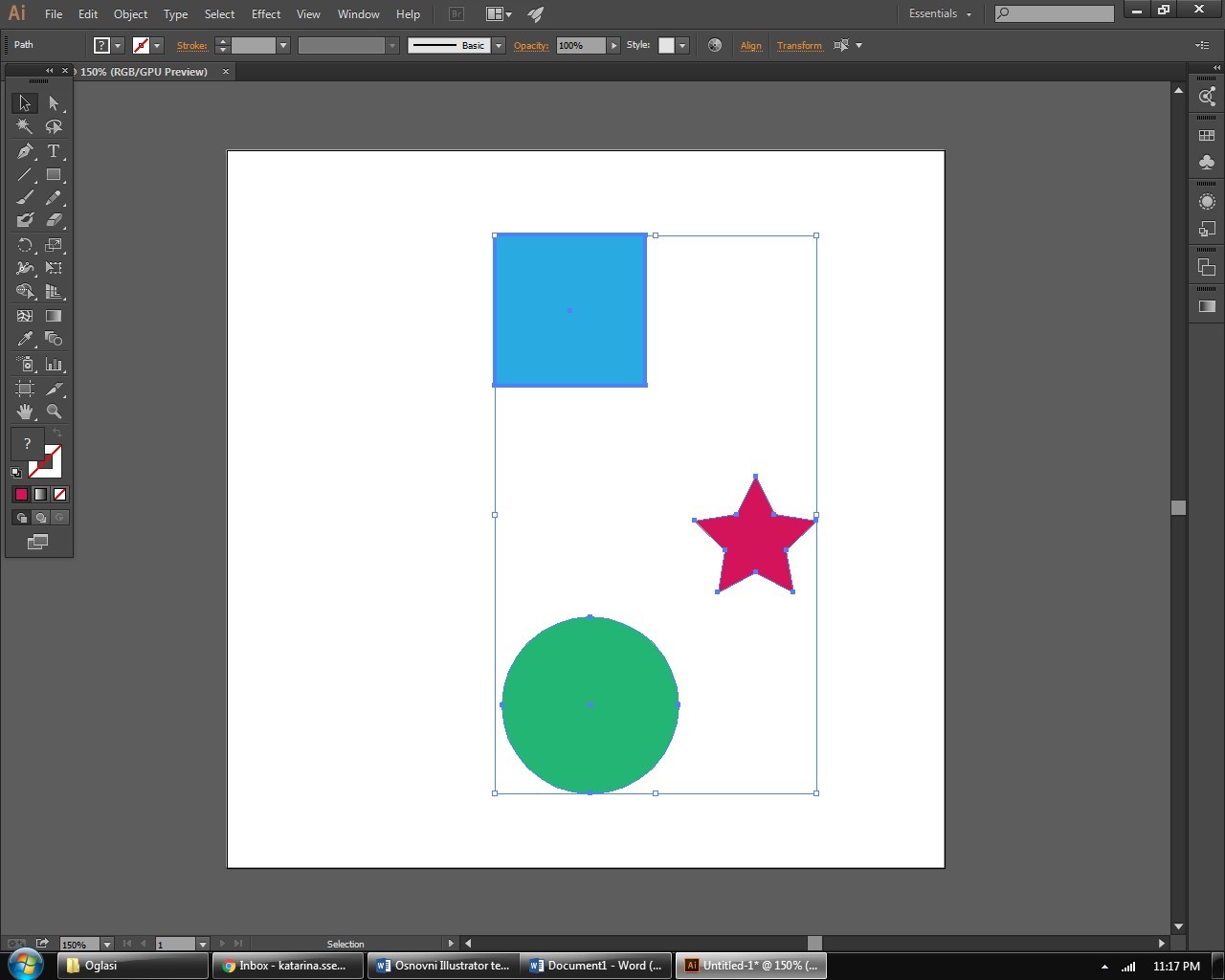Open the Effect menu

(x=266, y=14)
